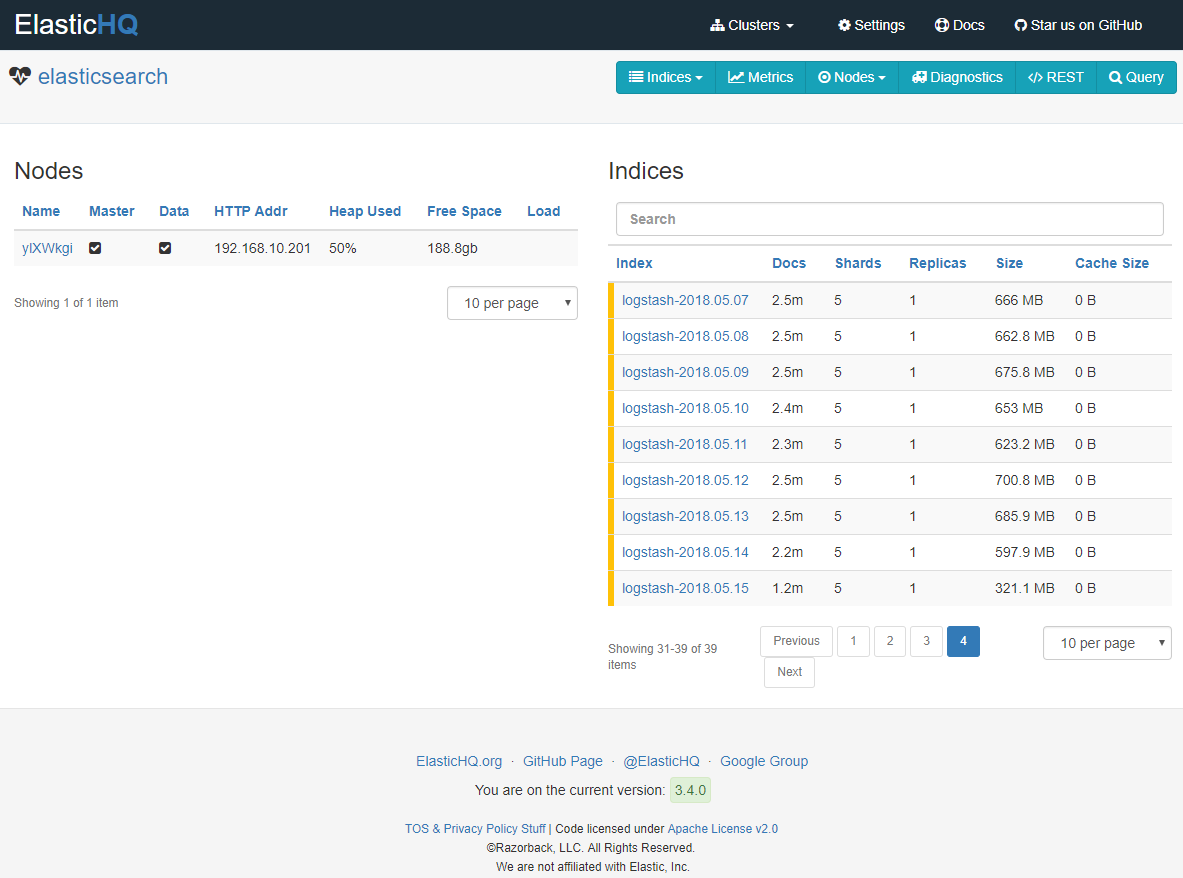Viewport: 1183px width, 878px height.
Task: Open Google Group footer link
Action: click(764, 761)
